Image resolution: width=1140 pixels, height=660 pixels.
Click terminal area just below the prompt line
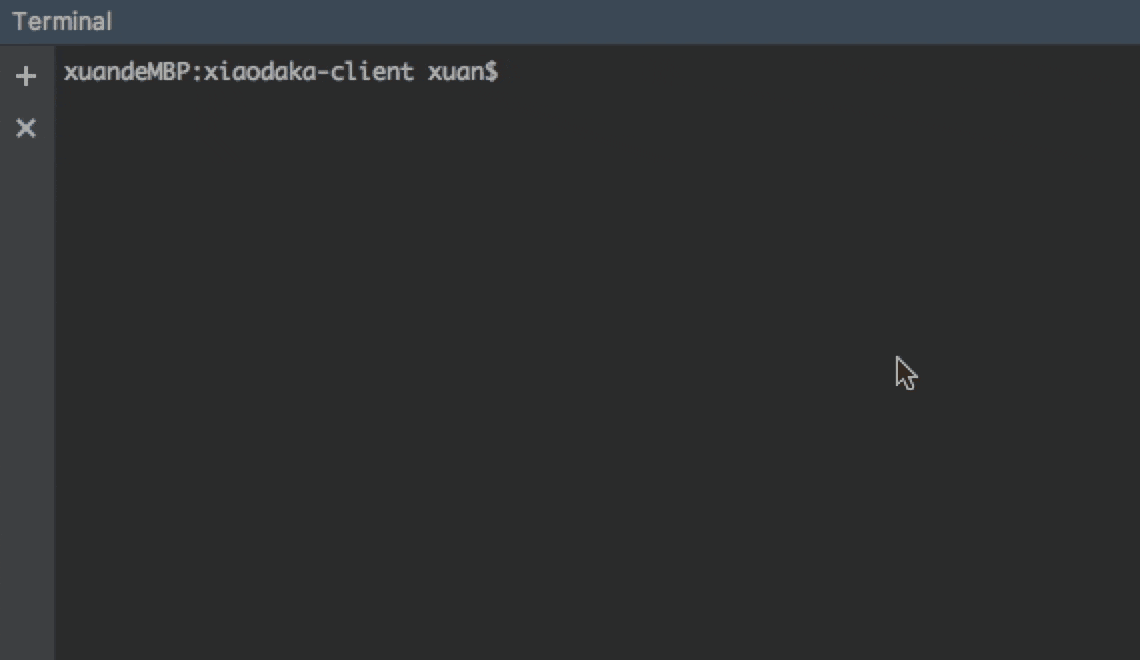coord(291,102)
